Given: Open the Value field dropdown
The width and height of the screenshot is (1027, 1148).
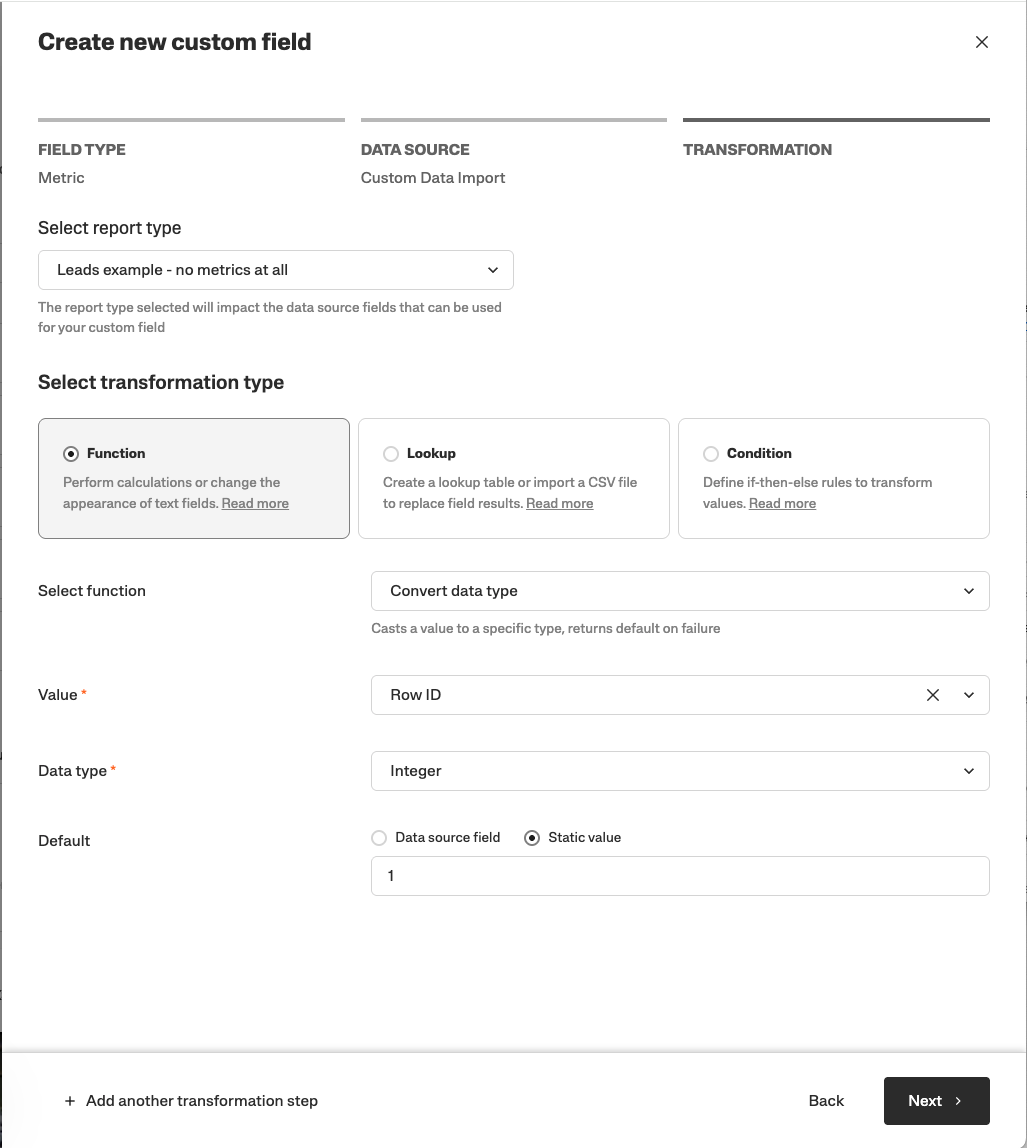Looking at the screenshot, I should 967,694.
